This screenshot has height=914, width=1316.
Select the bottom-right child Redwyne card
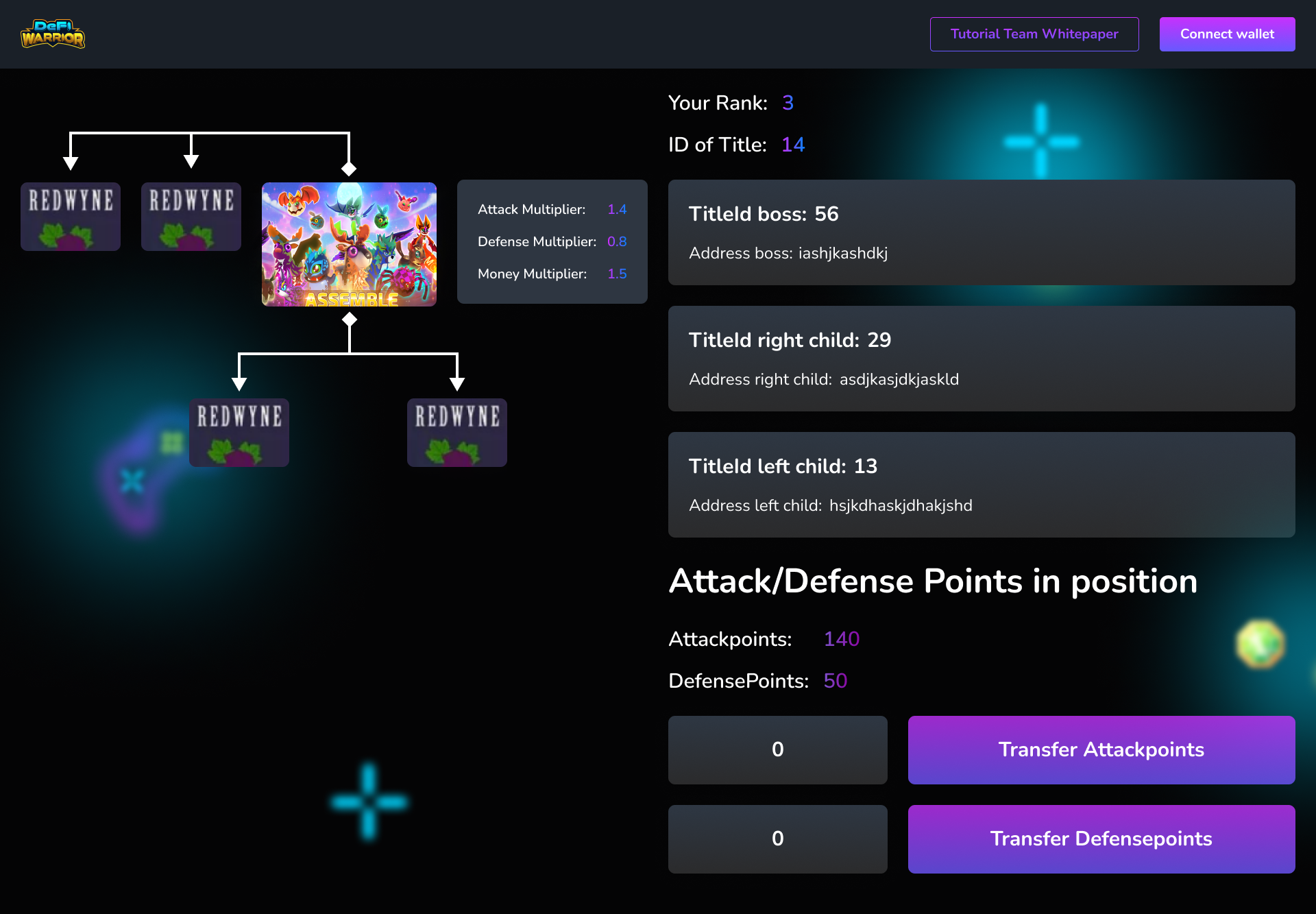coord(457,432)
